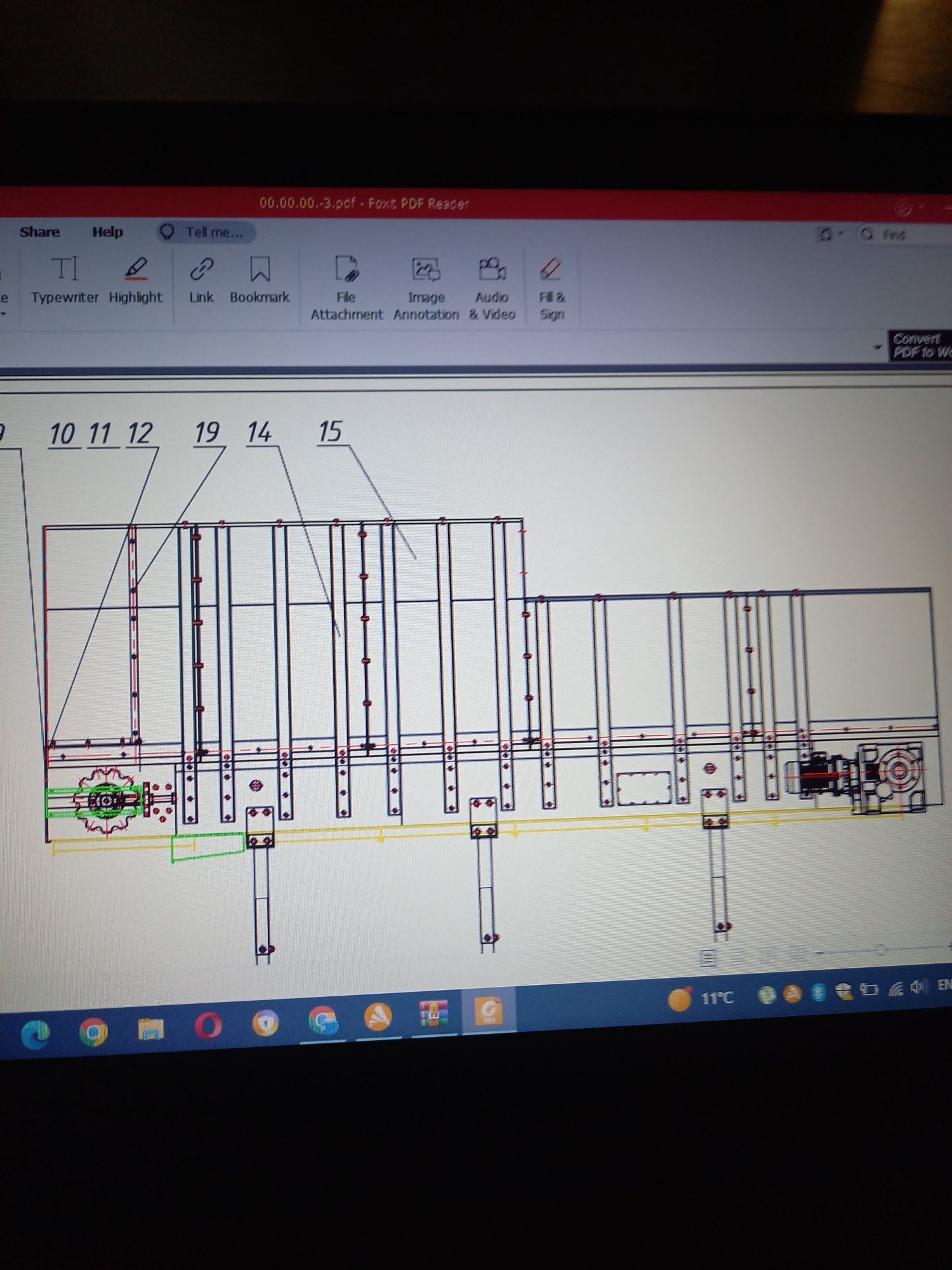Open the Help tab
Viewport: 952px width, 1270px height.
[107, 232]
